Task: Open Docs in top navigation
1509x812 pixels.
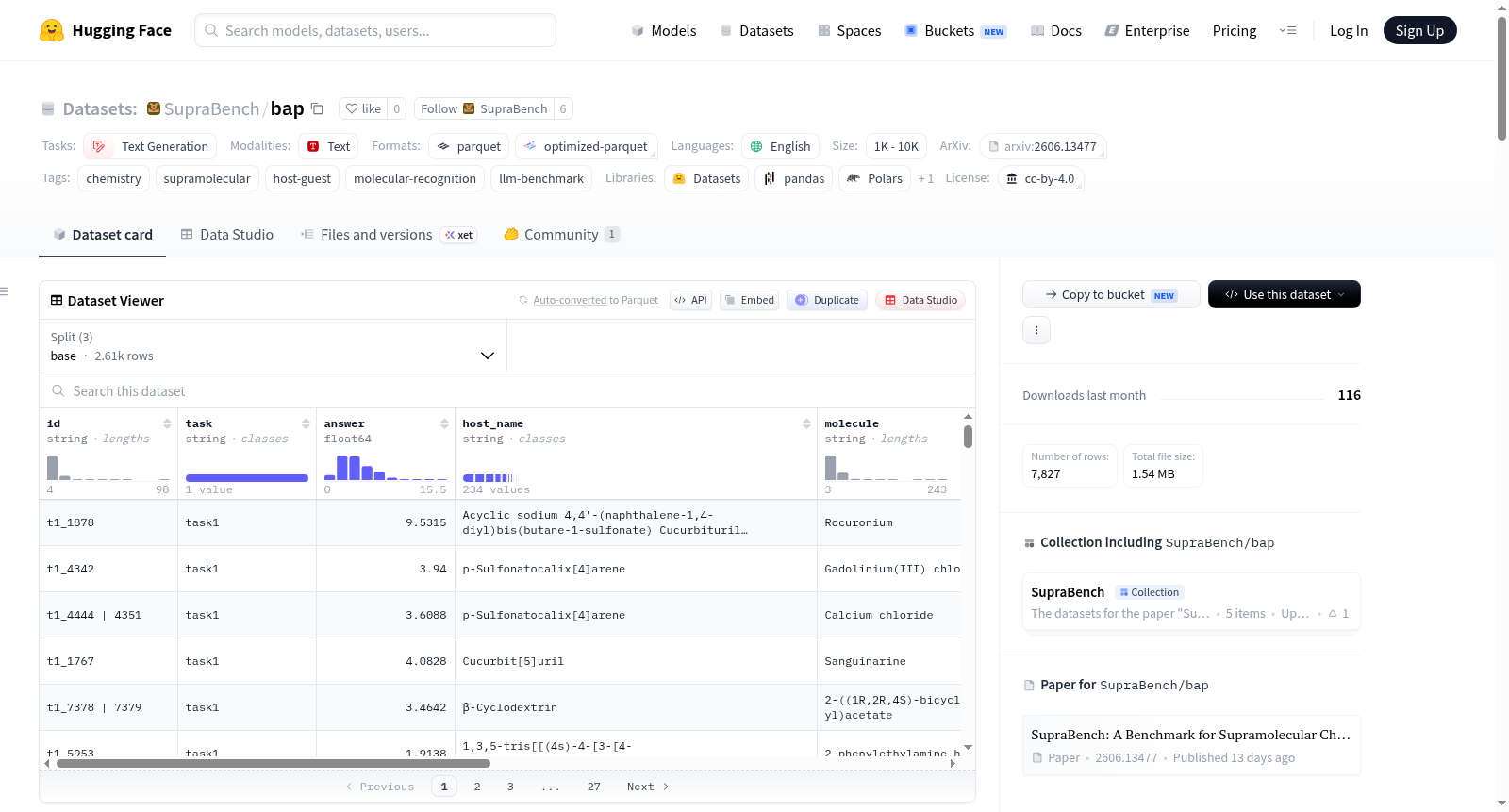Action: [1056, 30]
